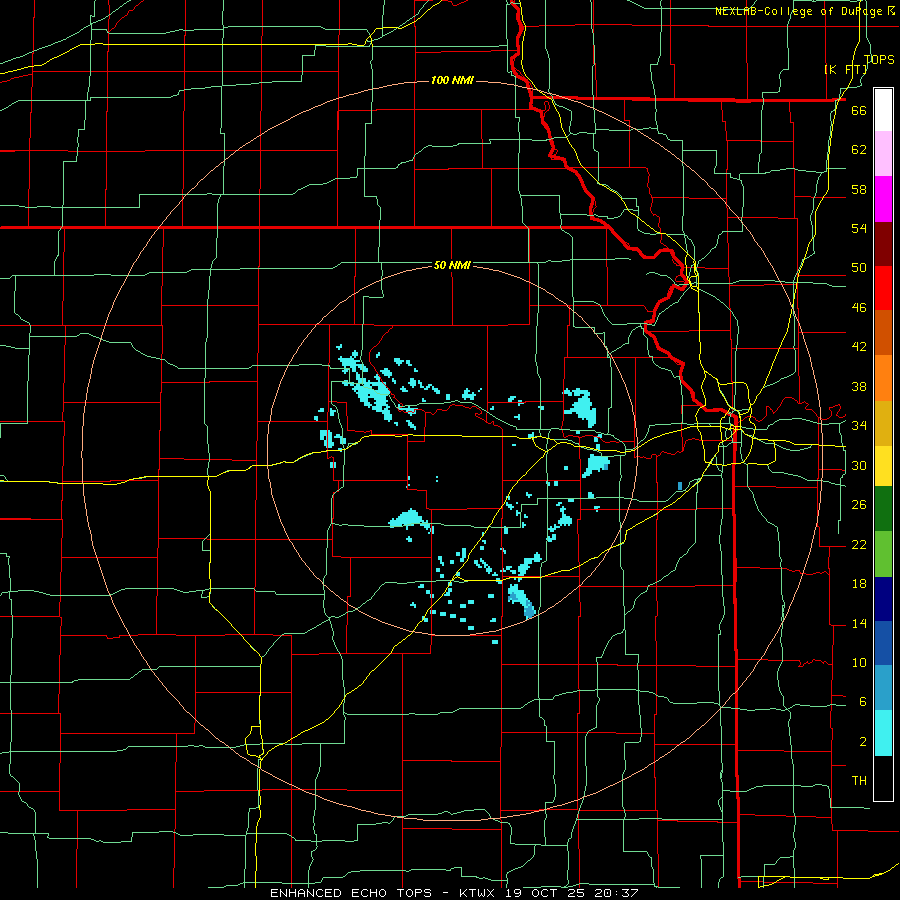Screen dimensions: 900x900
Task: Click the 42 value on the legend scale
Action: [859, 347]
